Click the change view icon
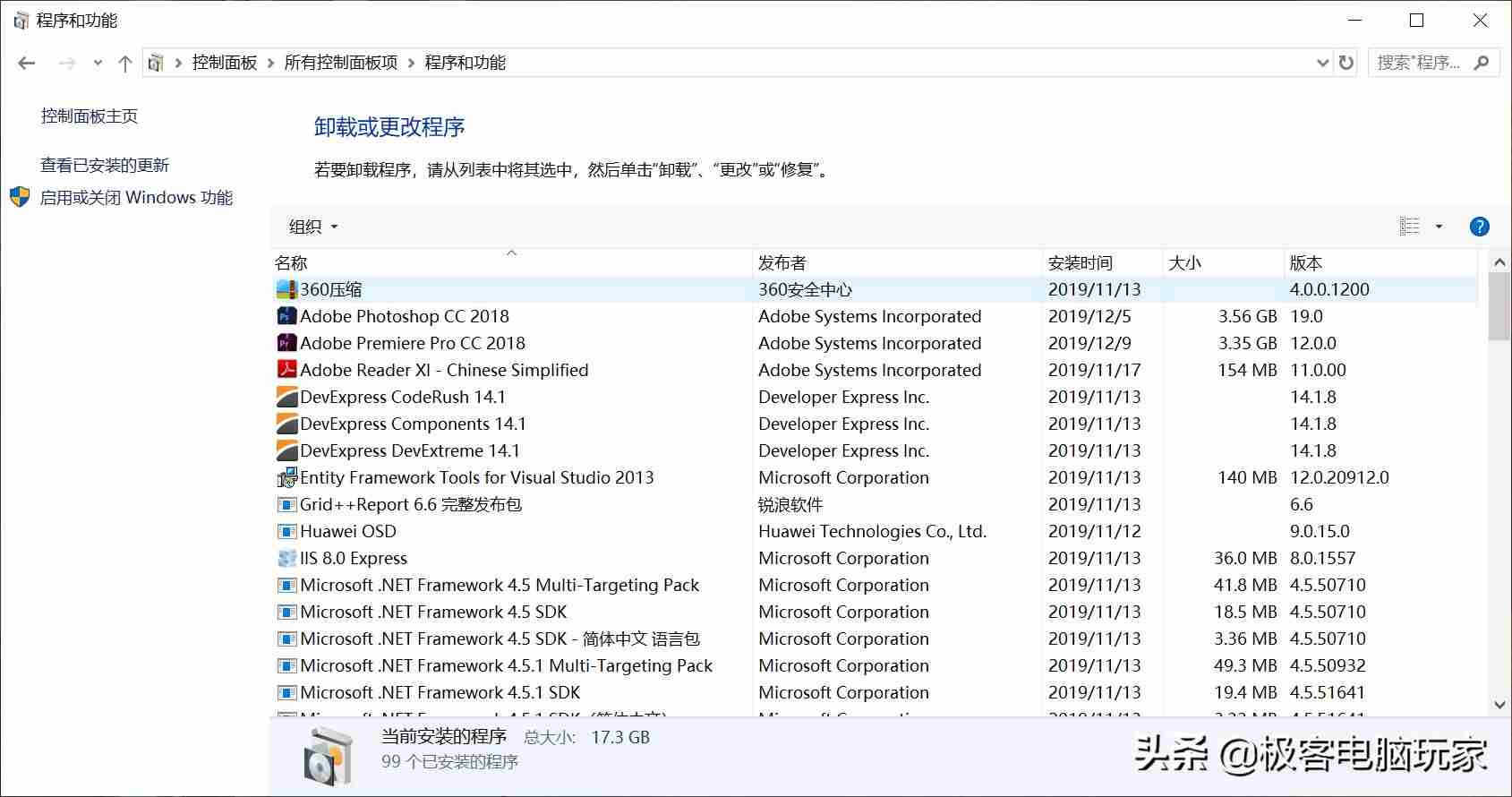Image resolution: width=1512 pixels, height=797 pixels. (1410, 227)
